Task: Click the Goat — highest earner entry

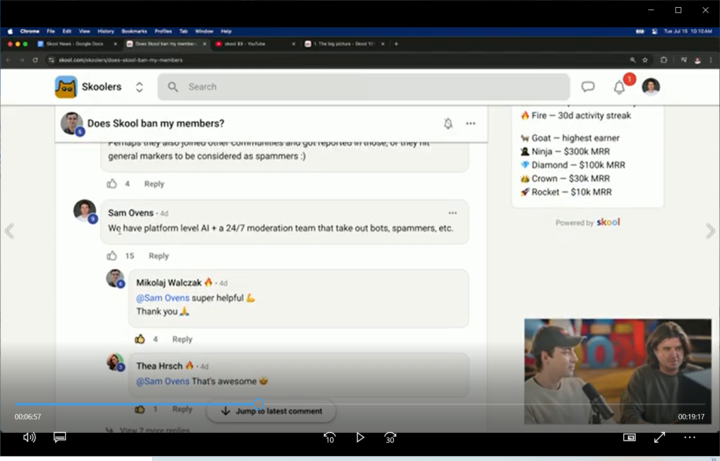Action: [570, 138]
